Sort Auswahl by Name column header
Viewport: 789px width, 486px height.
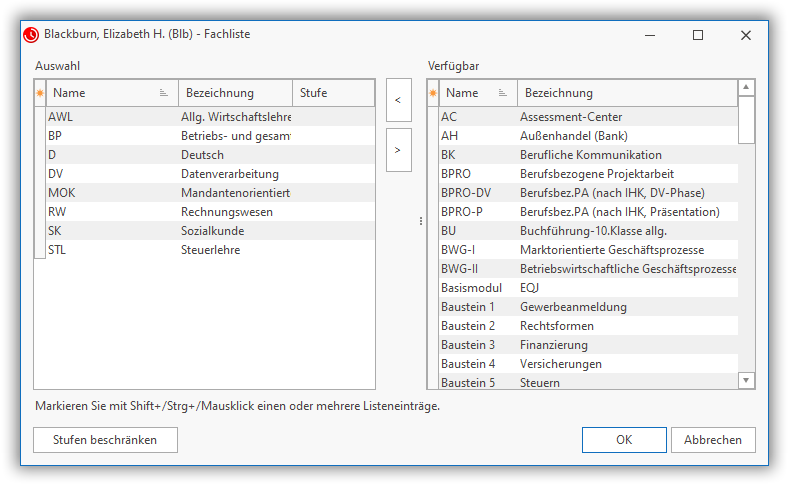112,93
